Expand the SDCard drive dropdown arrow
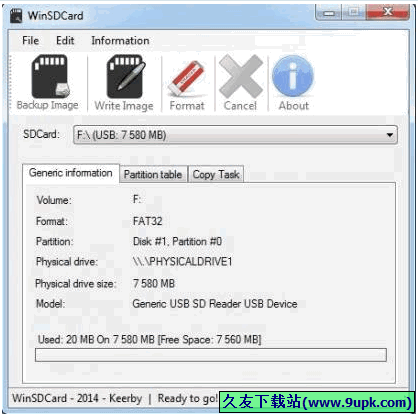Screen dimensions: 418x416 tap(389, 135)
